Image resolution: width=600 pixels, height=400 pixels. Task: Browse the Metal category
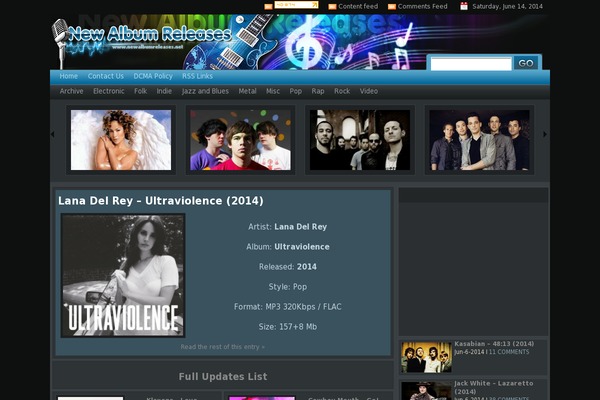(x=247, y=91)
